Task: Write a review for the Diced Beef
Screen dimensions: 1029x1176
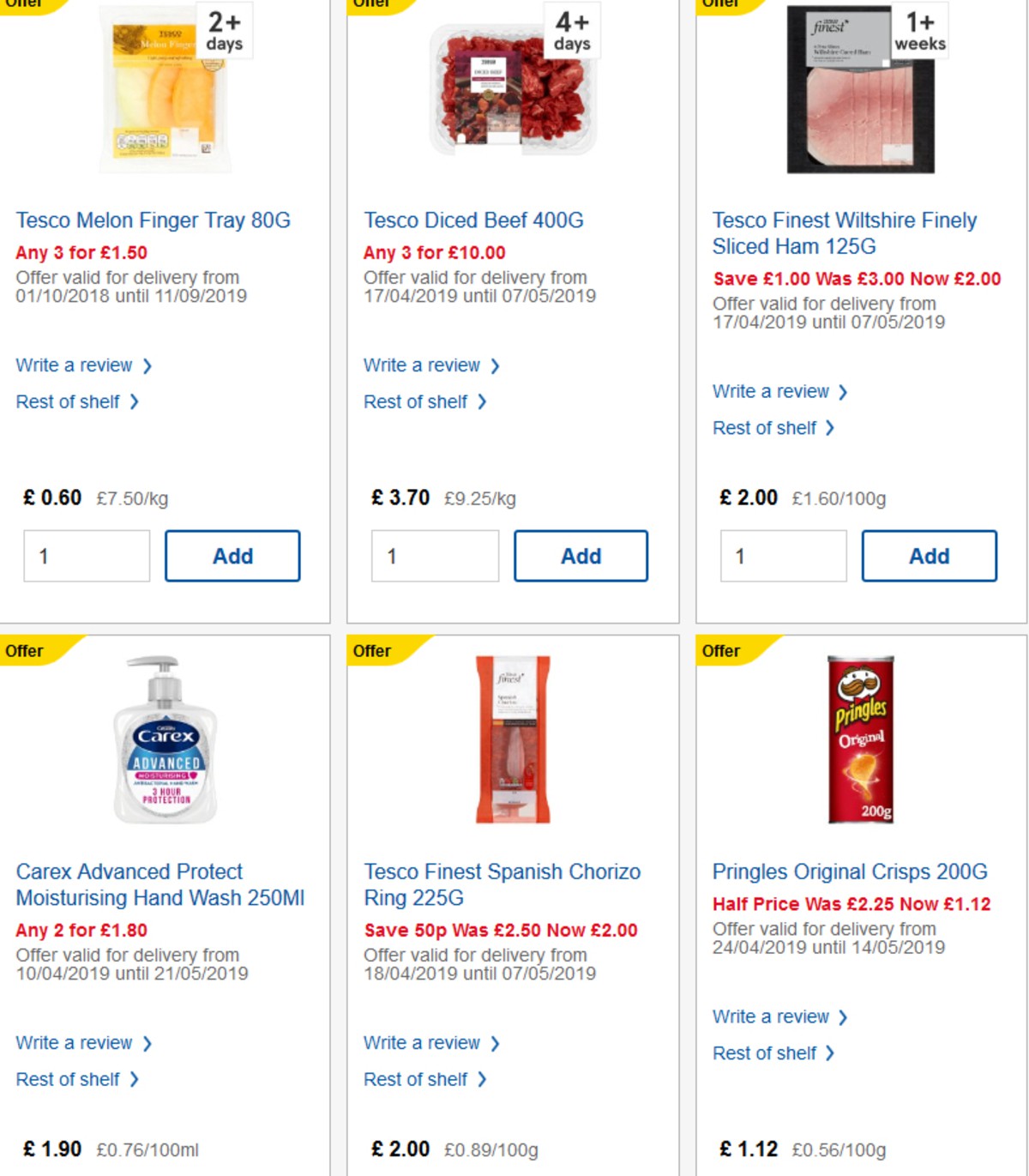Action: [x=423, y=365]
